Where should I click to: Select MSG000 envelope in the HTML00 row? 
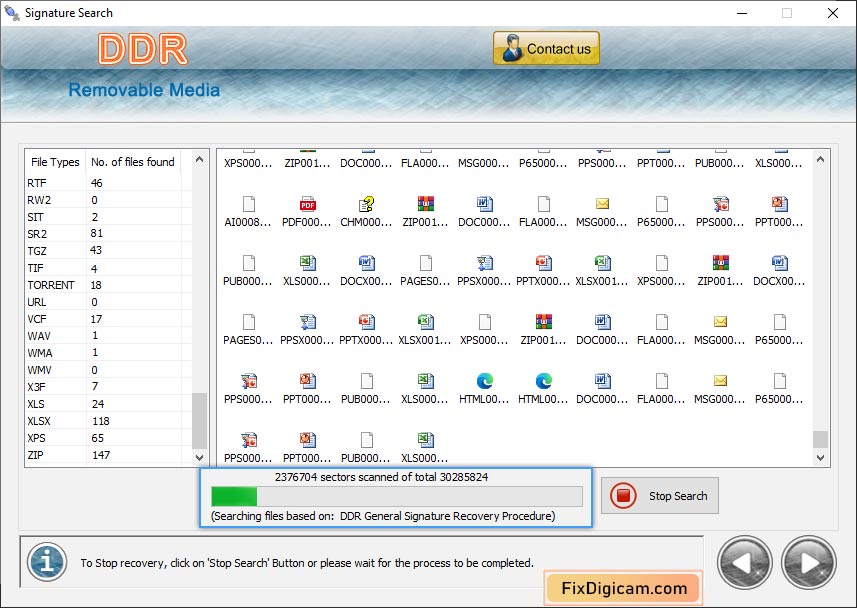click(x=720, y=381)
